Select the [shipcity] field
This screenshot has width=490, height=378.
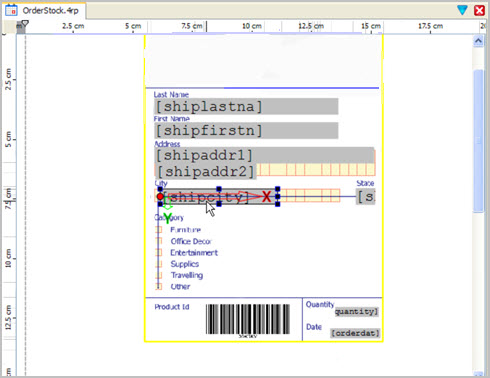click(x=219, y=197)
